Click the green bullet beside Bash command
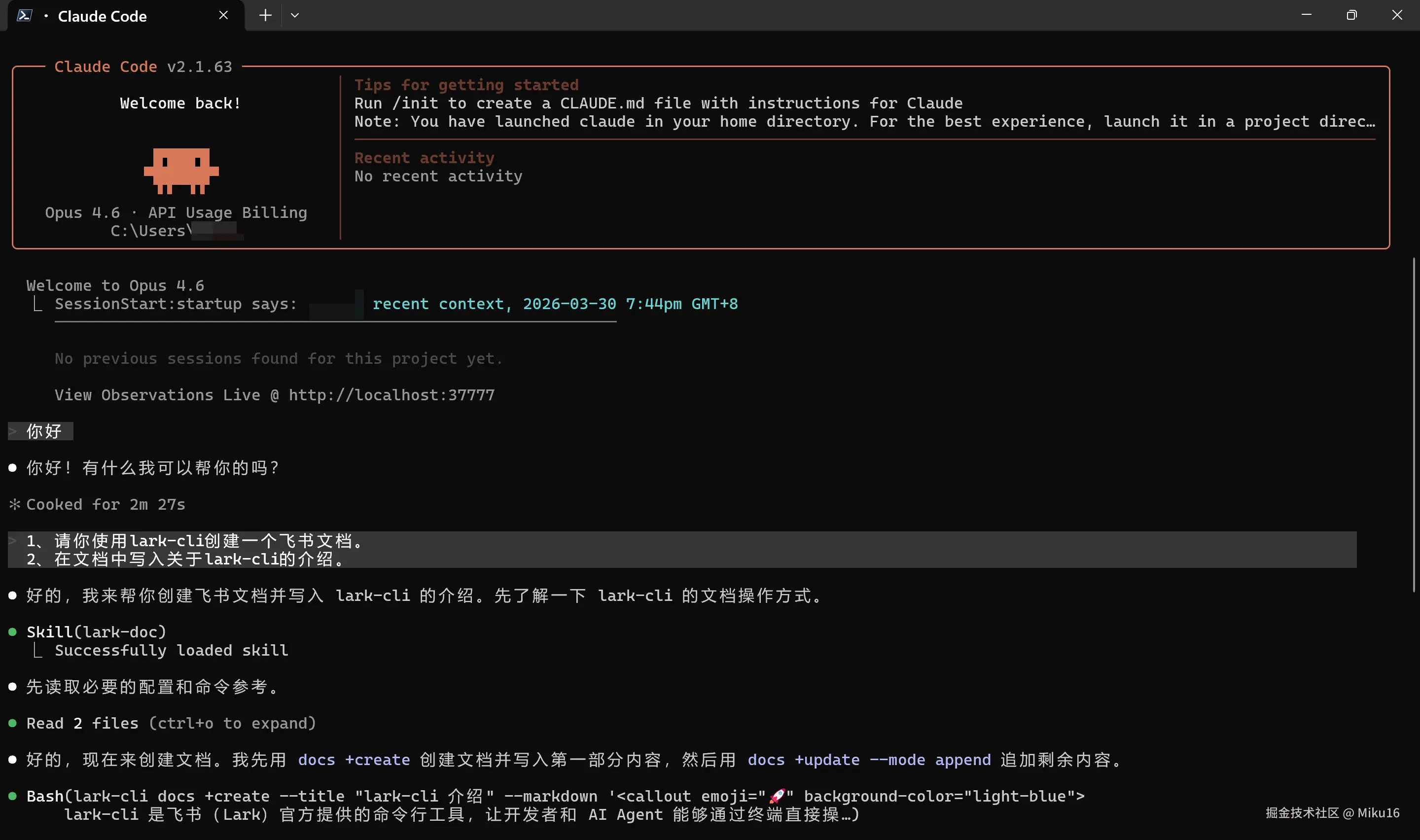The height and width of the screenshot is (840, 1420). pyautogui.click(x=12, y=796)
